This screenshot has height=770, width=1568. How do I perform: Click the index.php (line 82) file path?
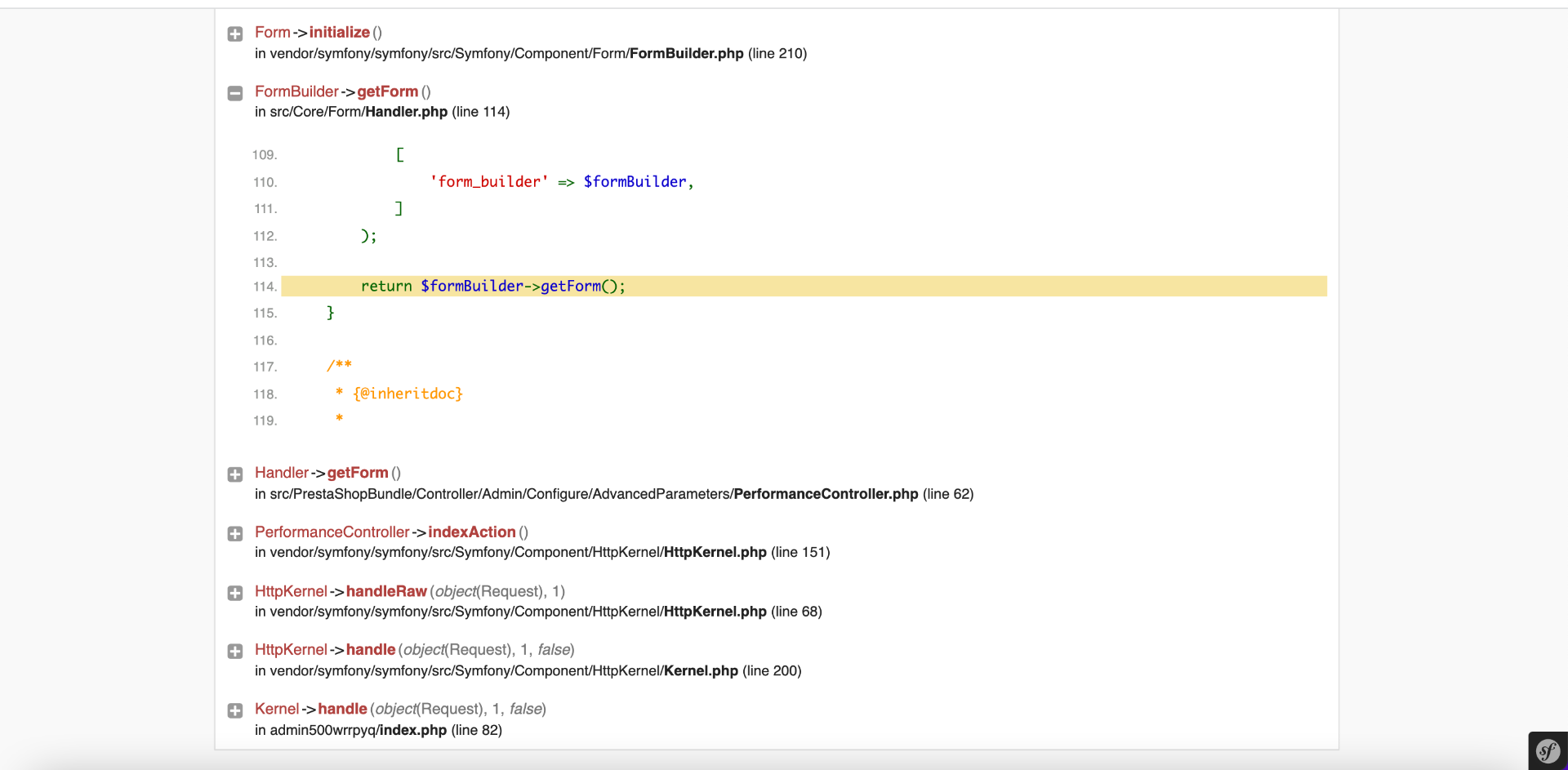(378, 730)
